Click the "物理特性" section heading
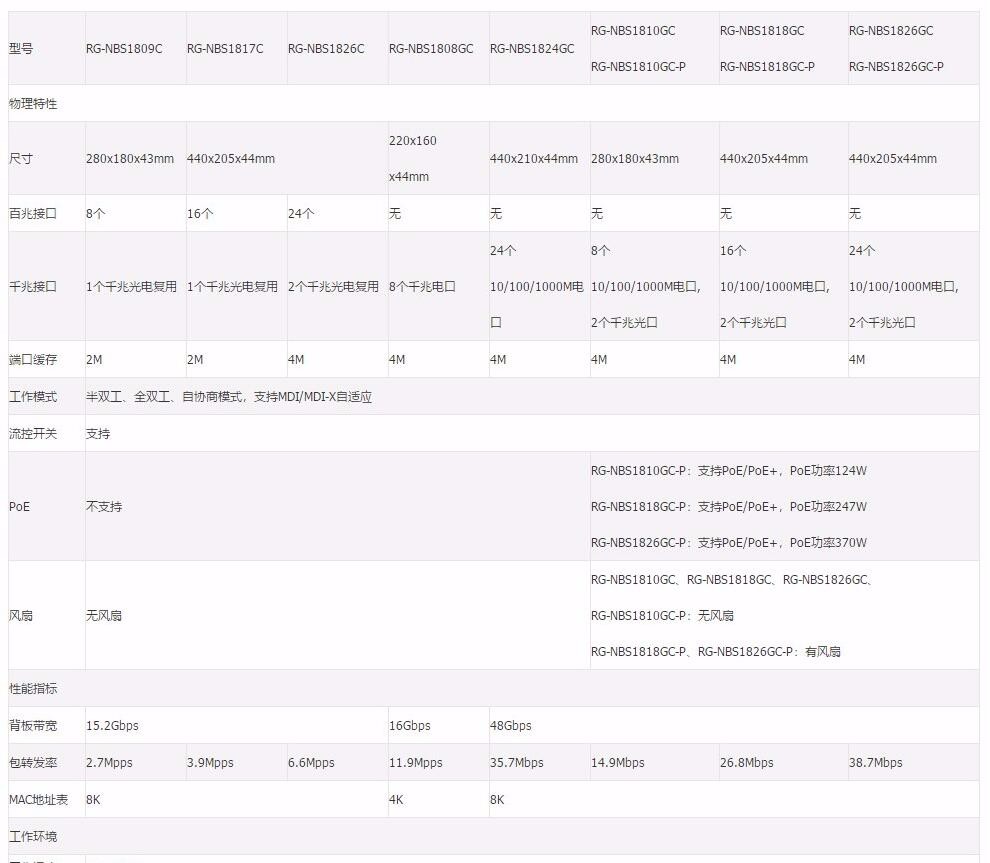This screenshot has width=990, height=863. coord(33,104)
